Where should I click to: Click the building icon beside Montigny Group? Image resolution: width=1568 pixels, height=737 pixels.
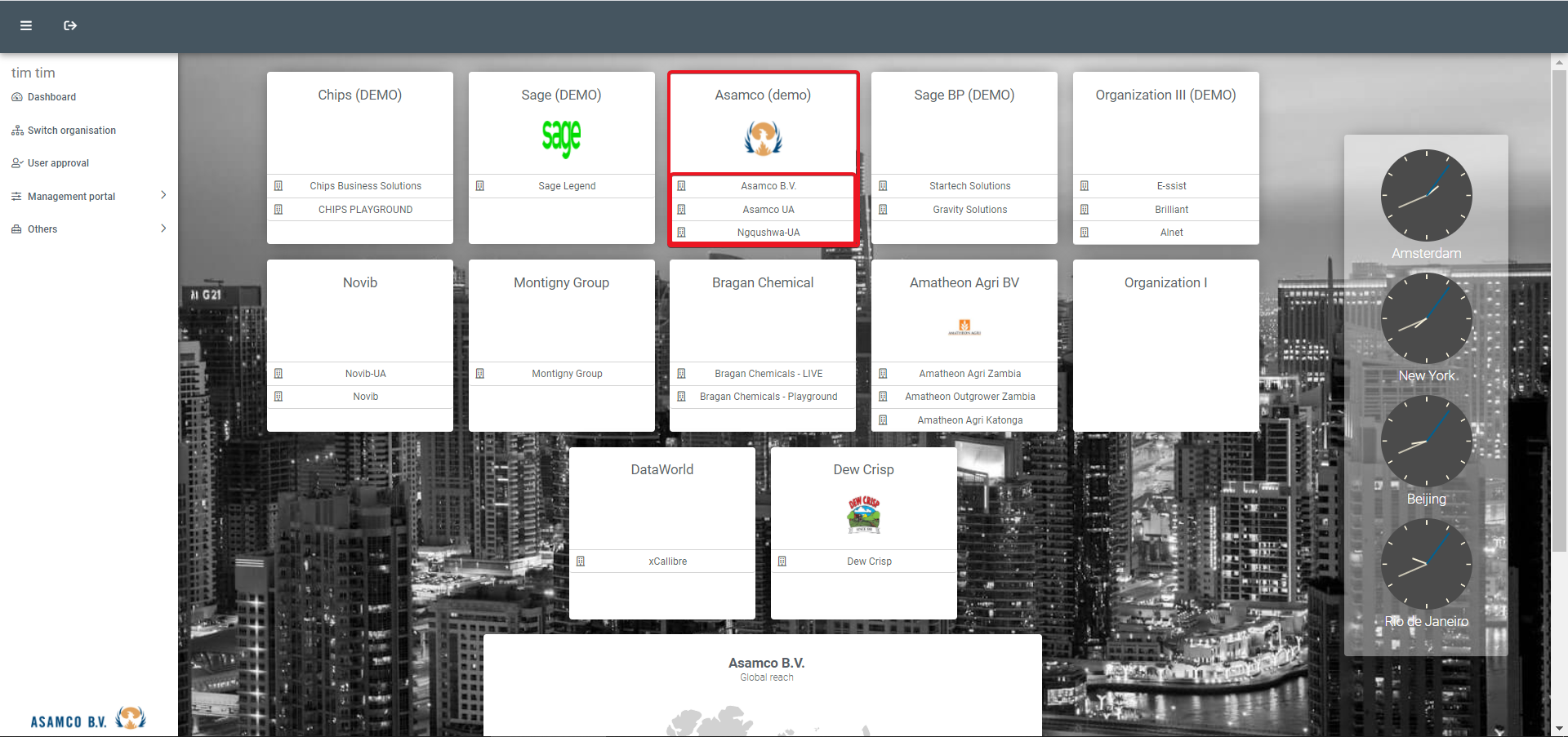point(480,374)
